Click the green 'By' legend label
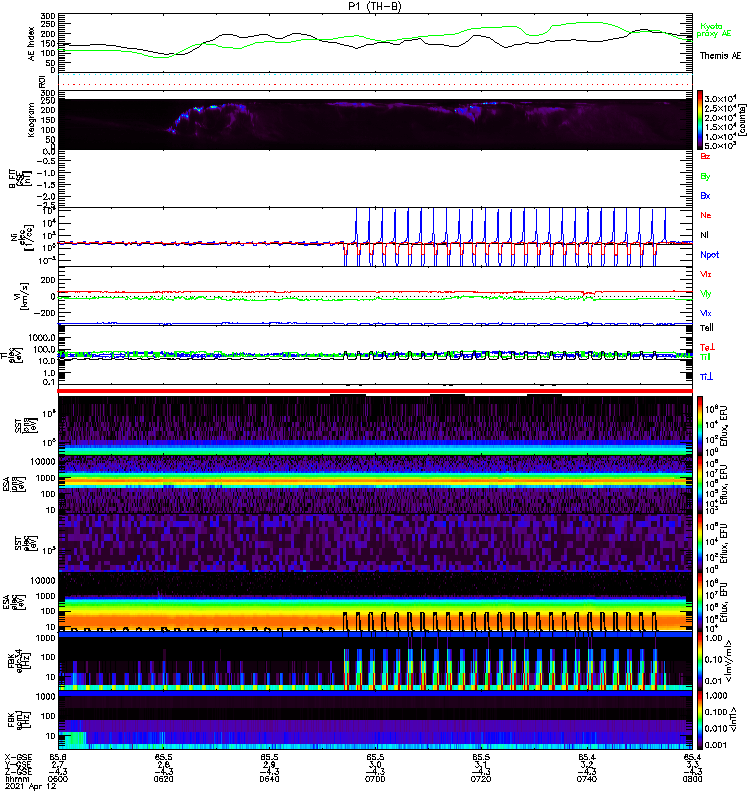This screenshot has width=750, height=800. click(x=705, y=177)
